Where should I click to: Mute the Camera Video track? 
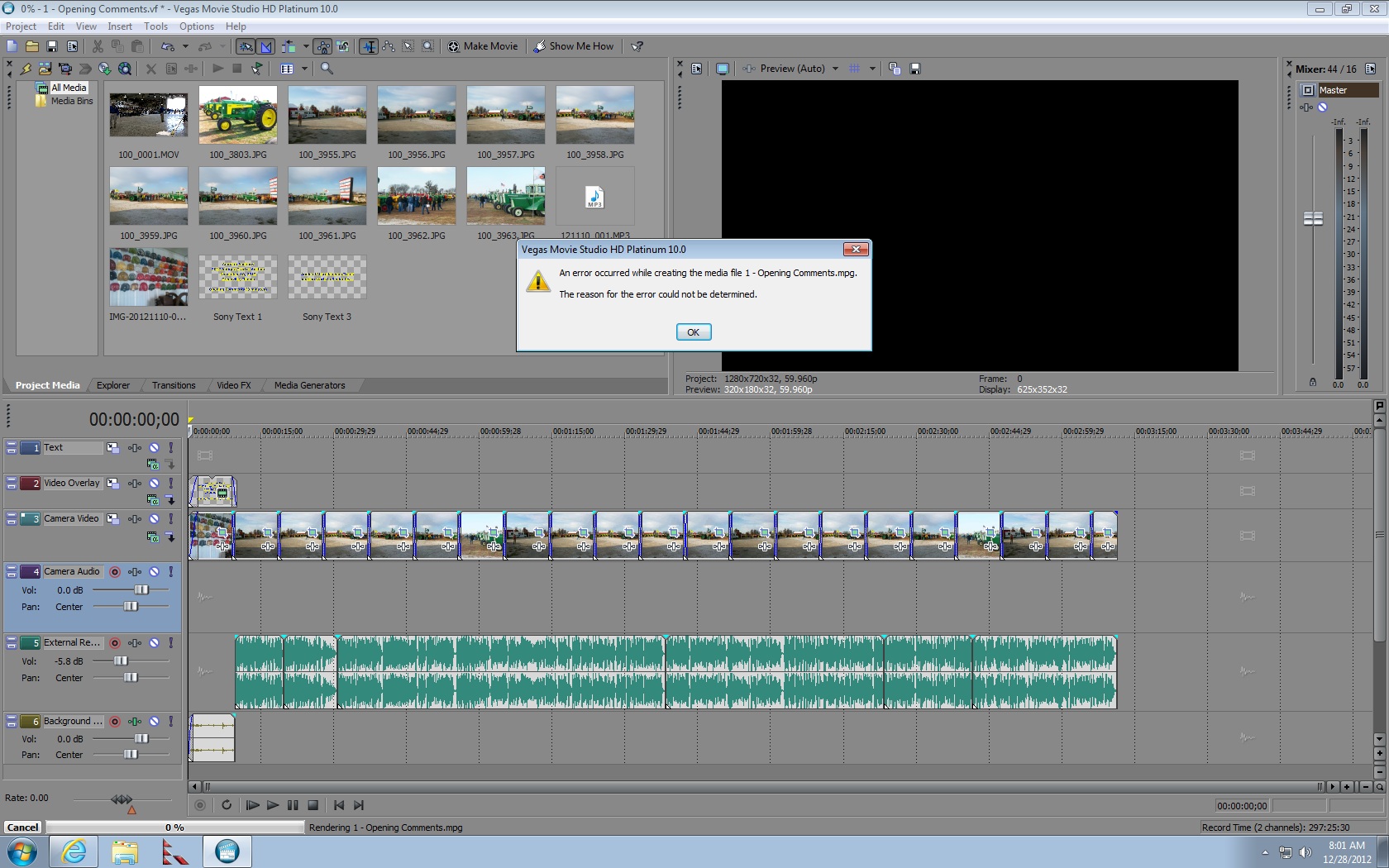154,518
